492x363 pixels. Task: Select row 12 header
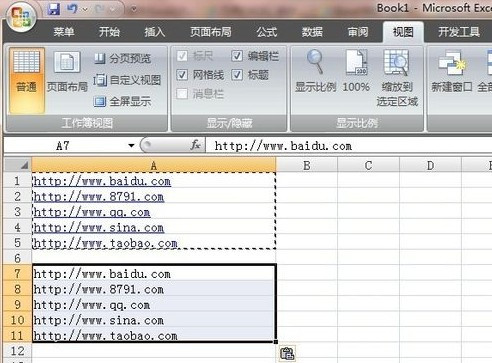click(18, 351)
